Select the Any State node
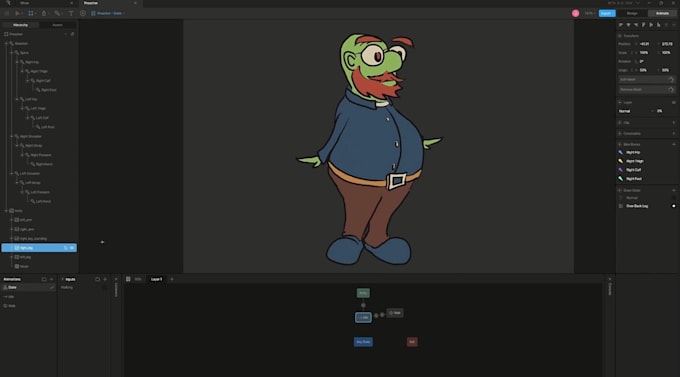 tap(363, 342)
